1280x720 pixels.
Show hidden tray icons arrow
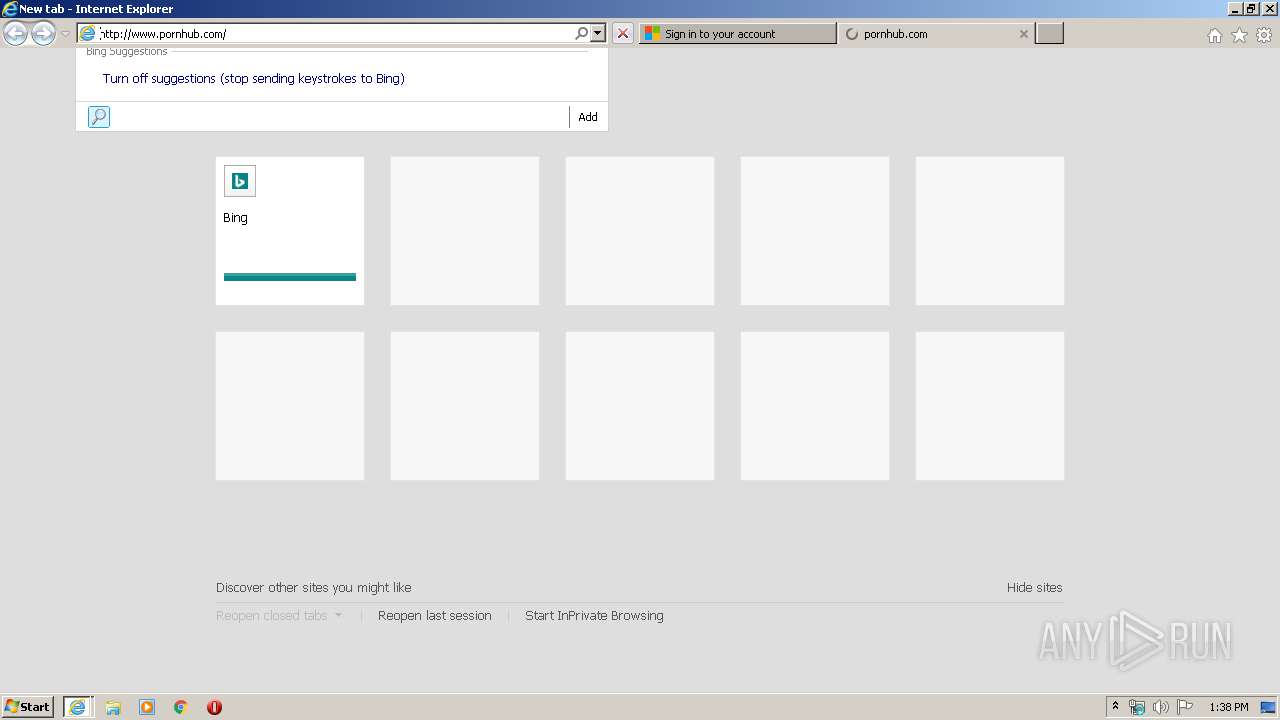point(1115,707)
